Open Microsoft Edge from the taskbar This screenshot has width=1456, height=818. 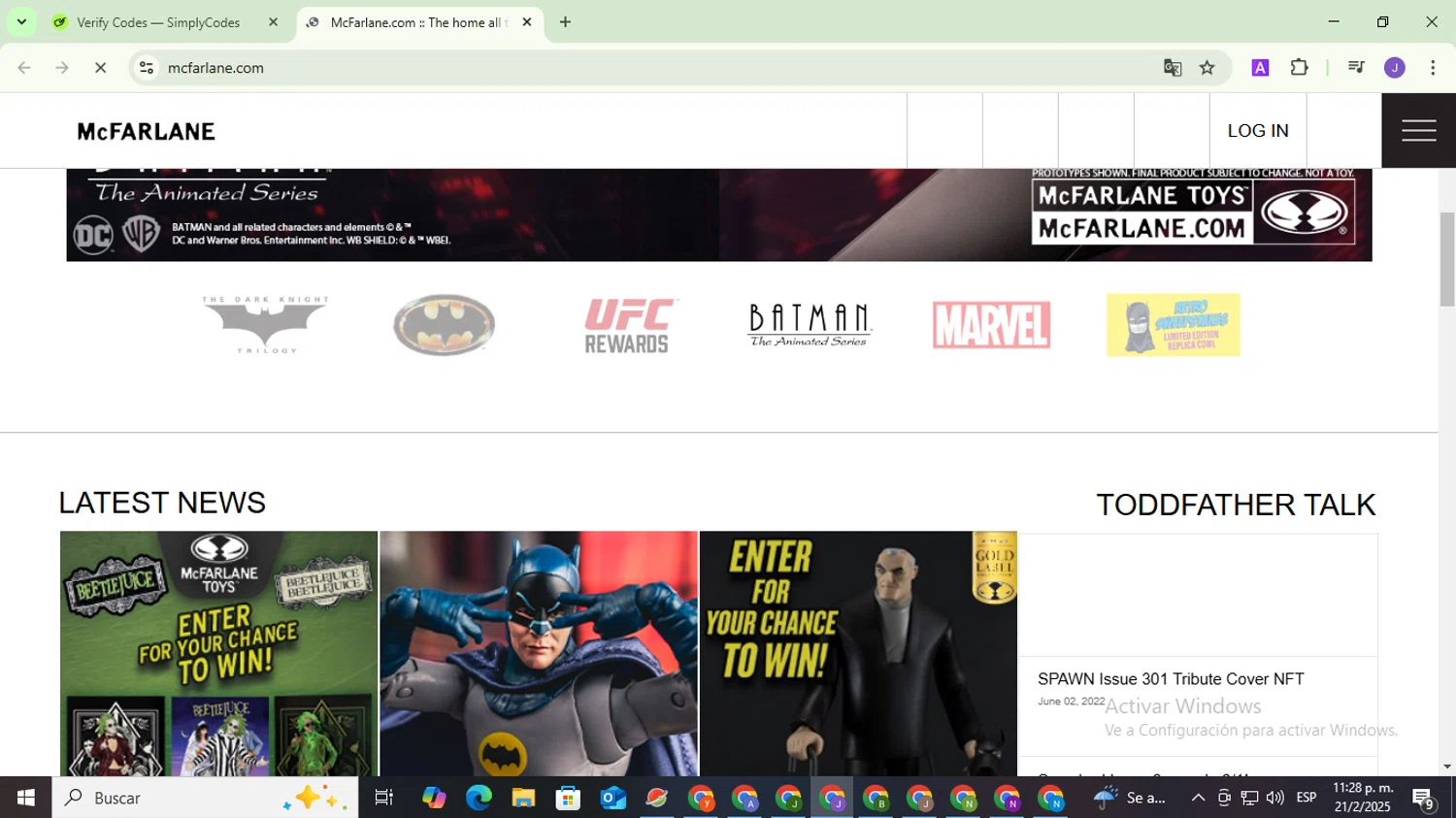(479, 798)
